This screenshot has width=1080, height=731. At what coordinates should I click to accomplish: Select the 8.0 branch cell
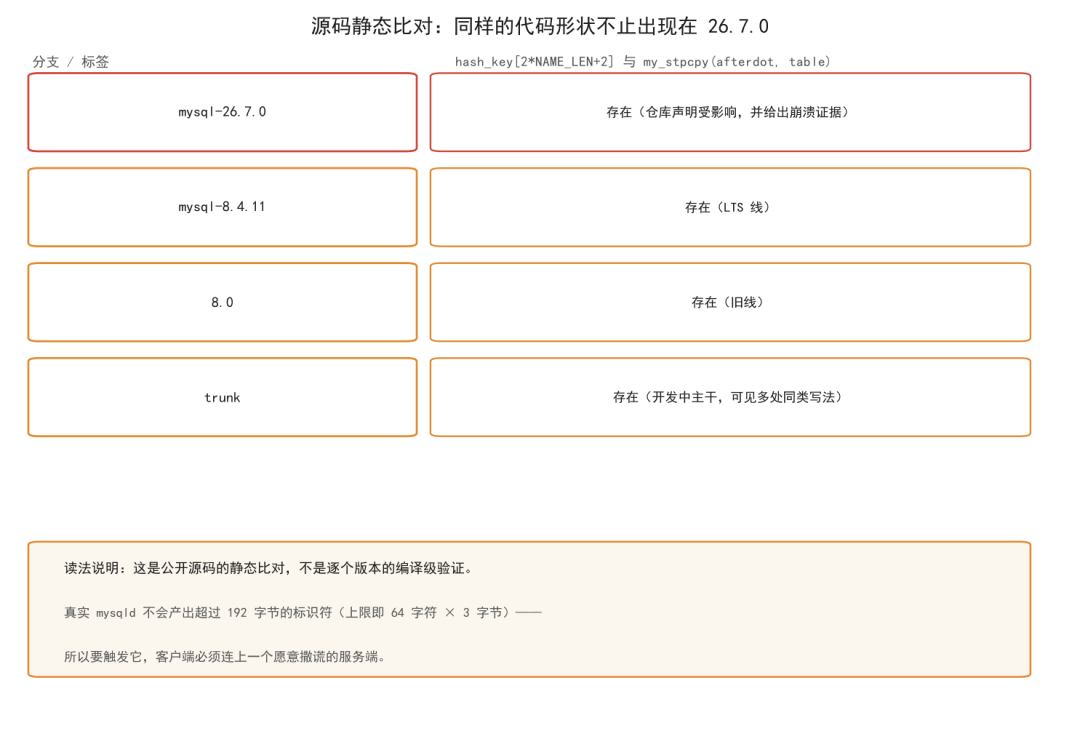coord(222,302)
